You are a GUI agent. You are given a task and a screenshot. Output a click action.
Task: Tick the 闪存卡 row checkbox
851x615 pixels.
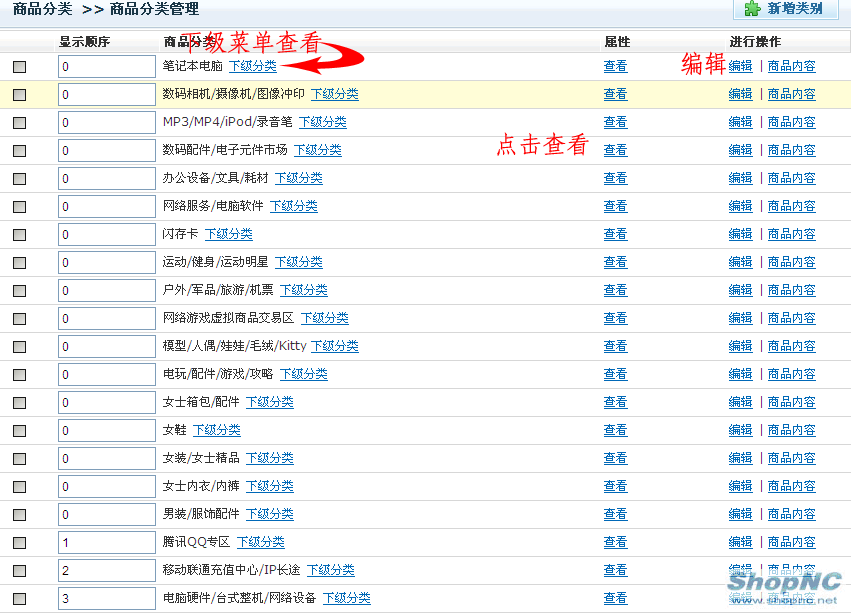point(20,235)
